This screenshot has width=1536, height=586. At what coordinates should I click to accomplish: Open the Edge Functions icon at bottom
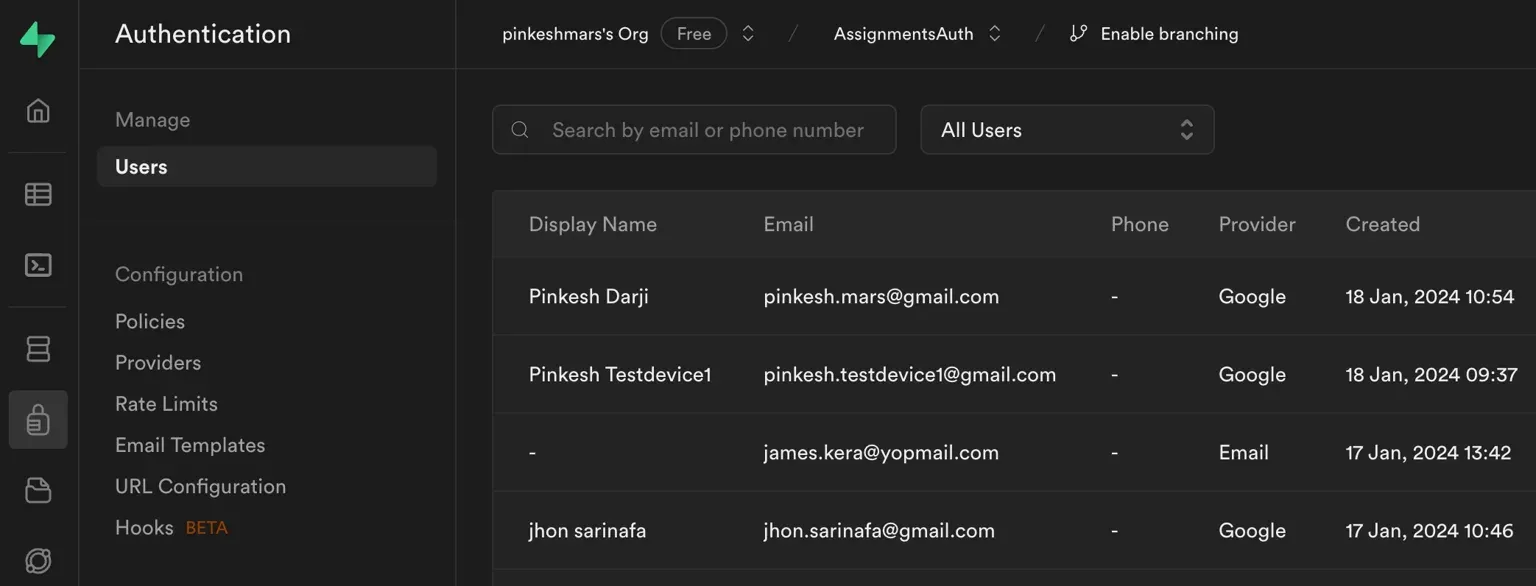(x=38, y=561)
